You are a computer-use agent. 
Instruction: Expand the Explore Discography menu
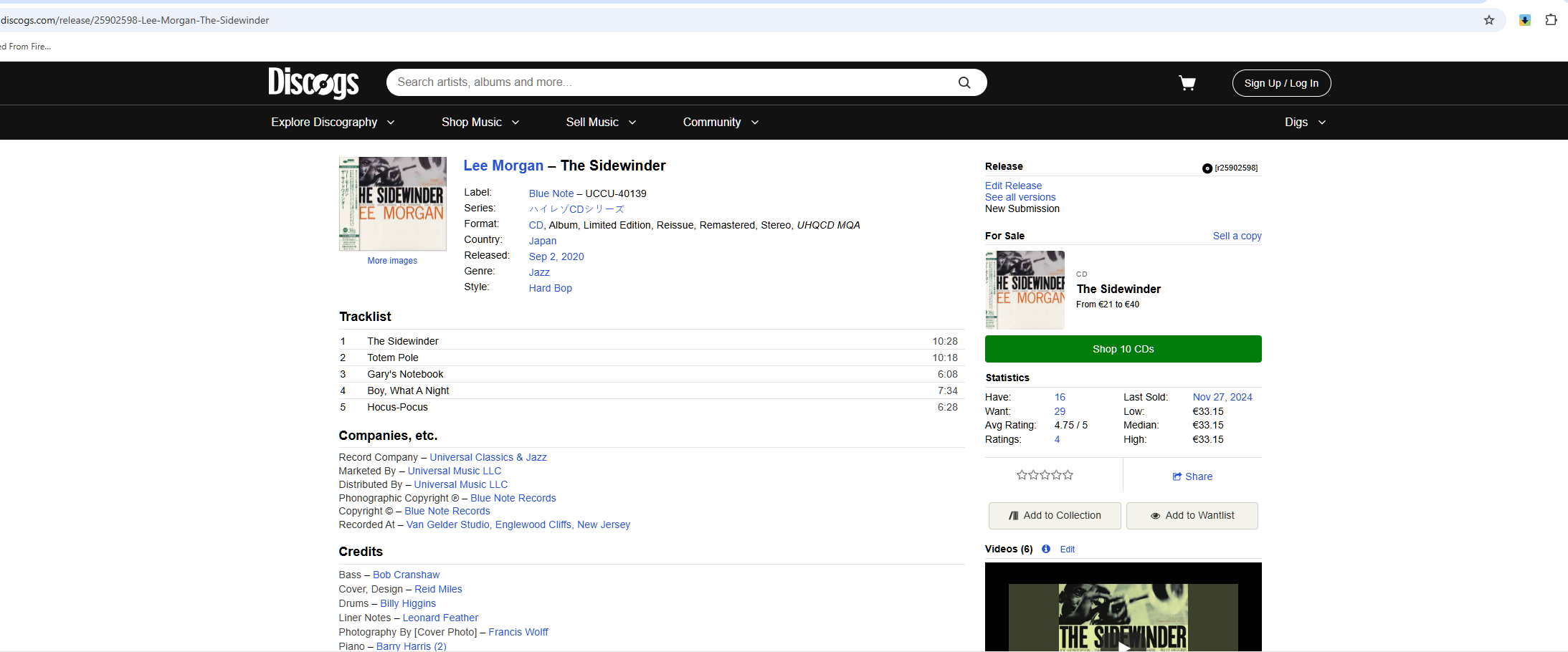pos(333,123)
